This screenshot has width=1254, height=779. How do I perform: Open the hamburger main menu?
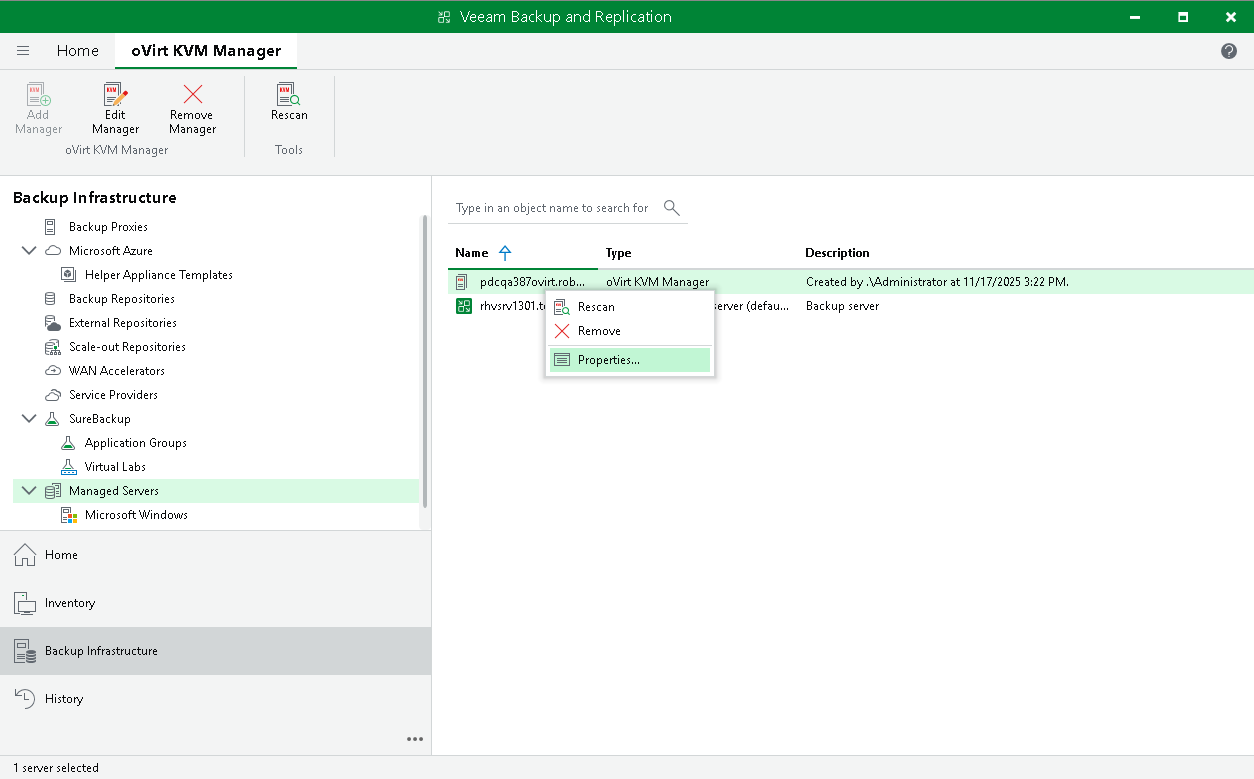23,50
